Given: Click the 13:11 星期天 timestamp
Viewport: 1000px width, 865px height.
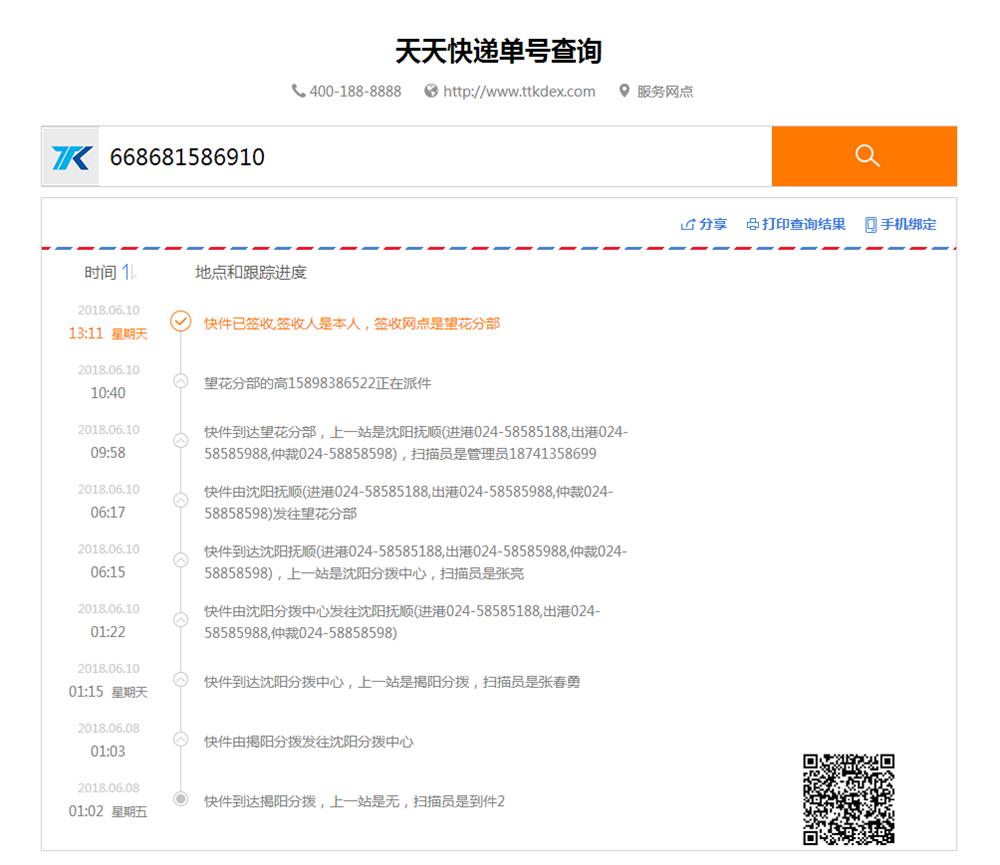Looking at the screenshot, I should tap(108, 334).
